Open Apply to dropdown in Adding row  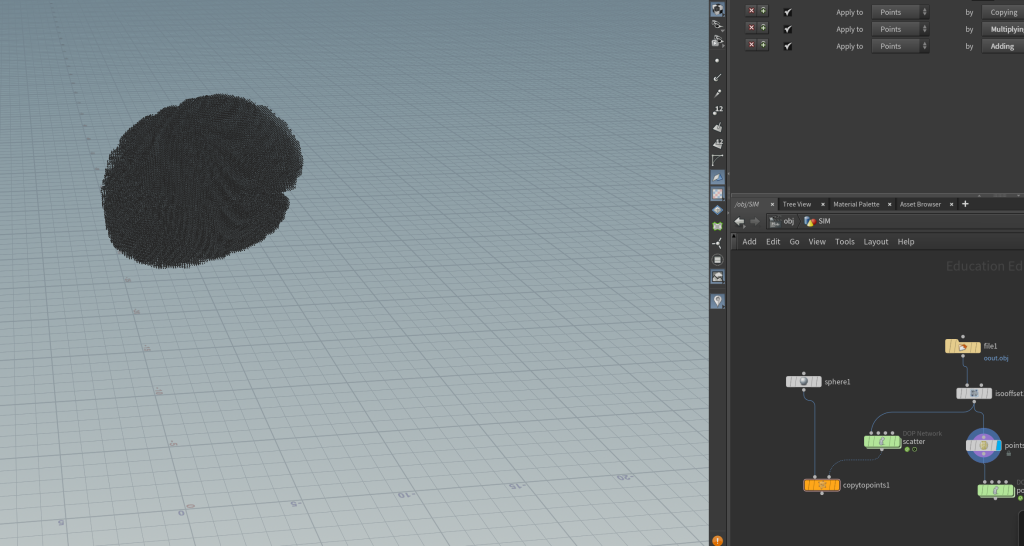pos(899,46)
